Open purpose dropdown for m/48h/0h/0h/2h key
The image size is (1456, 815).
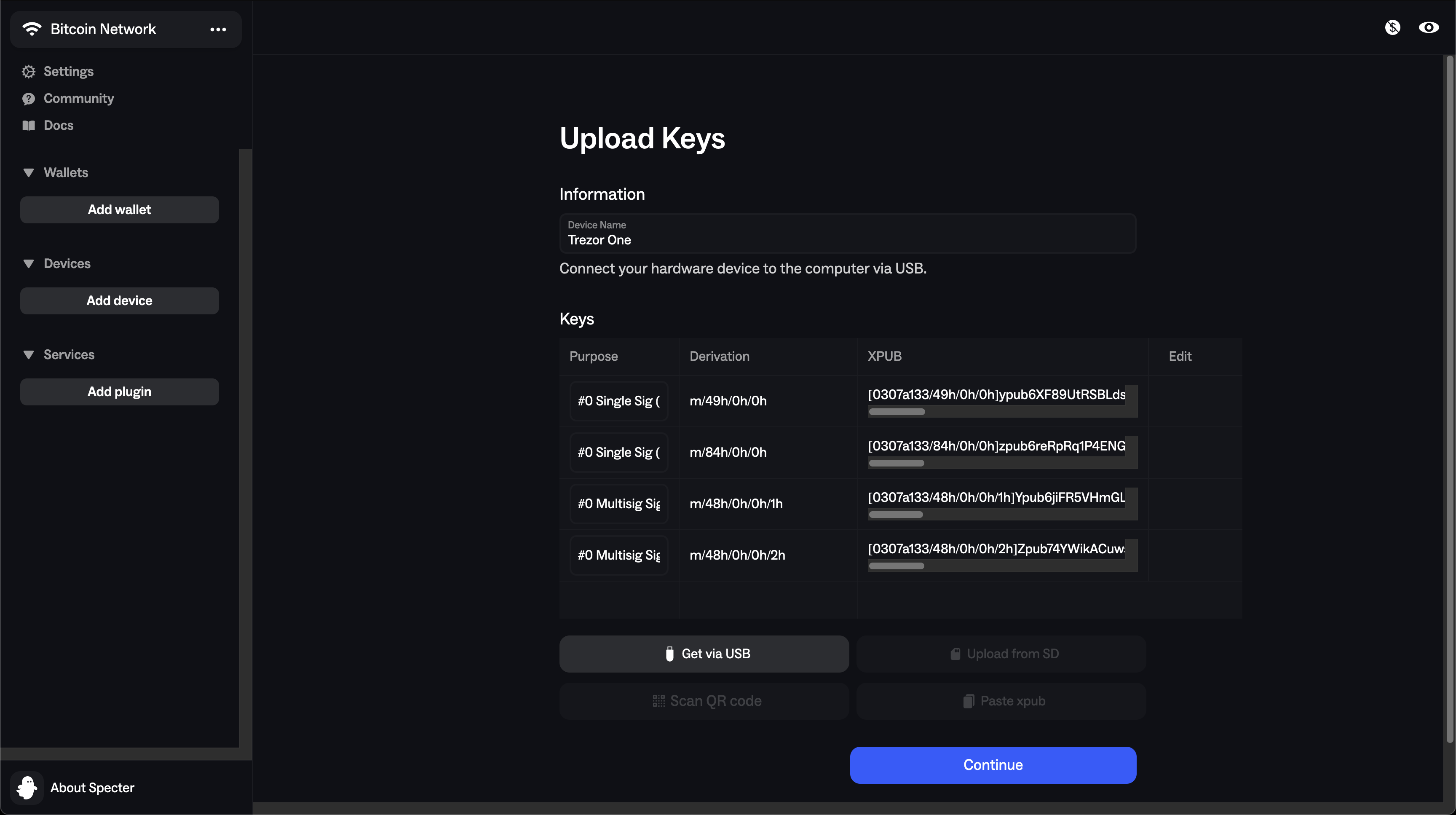[619, 555]
